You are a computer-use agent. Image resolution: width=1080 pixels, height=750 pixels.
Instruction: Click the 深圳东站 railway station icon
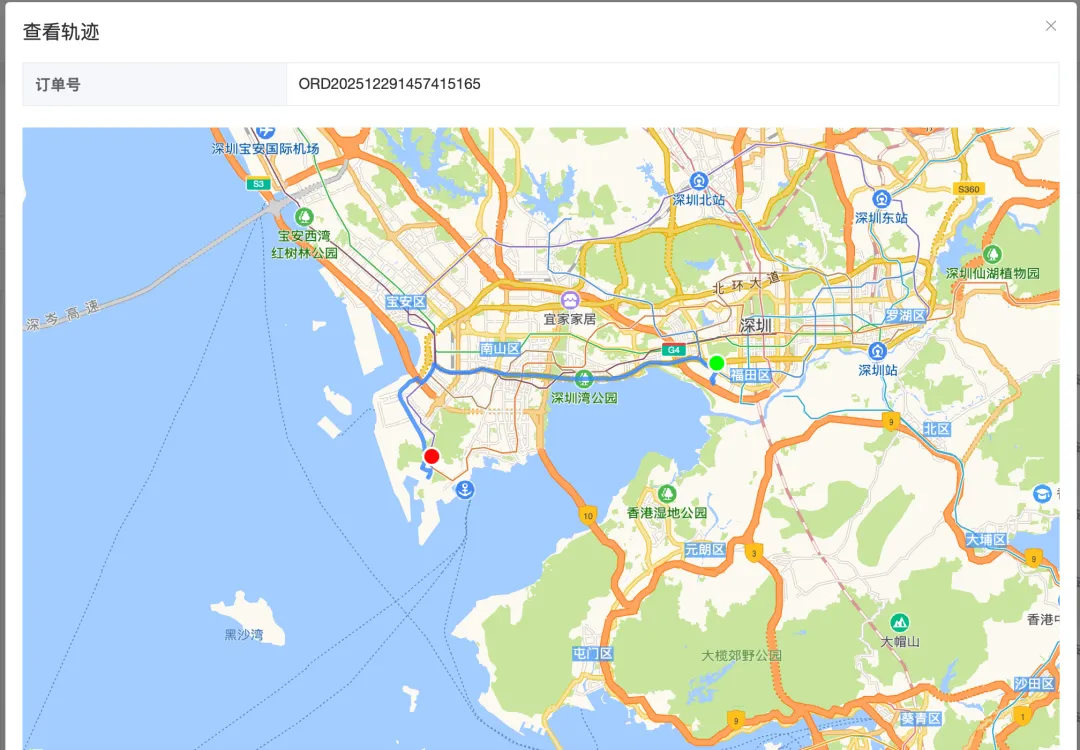click(x=881, y=200)
